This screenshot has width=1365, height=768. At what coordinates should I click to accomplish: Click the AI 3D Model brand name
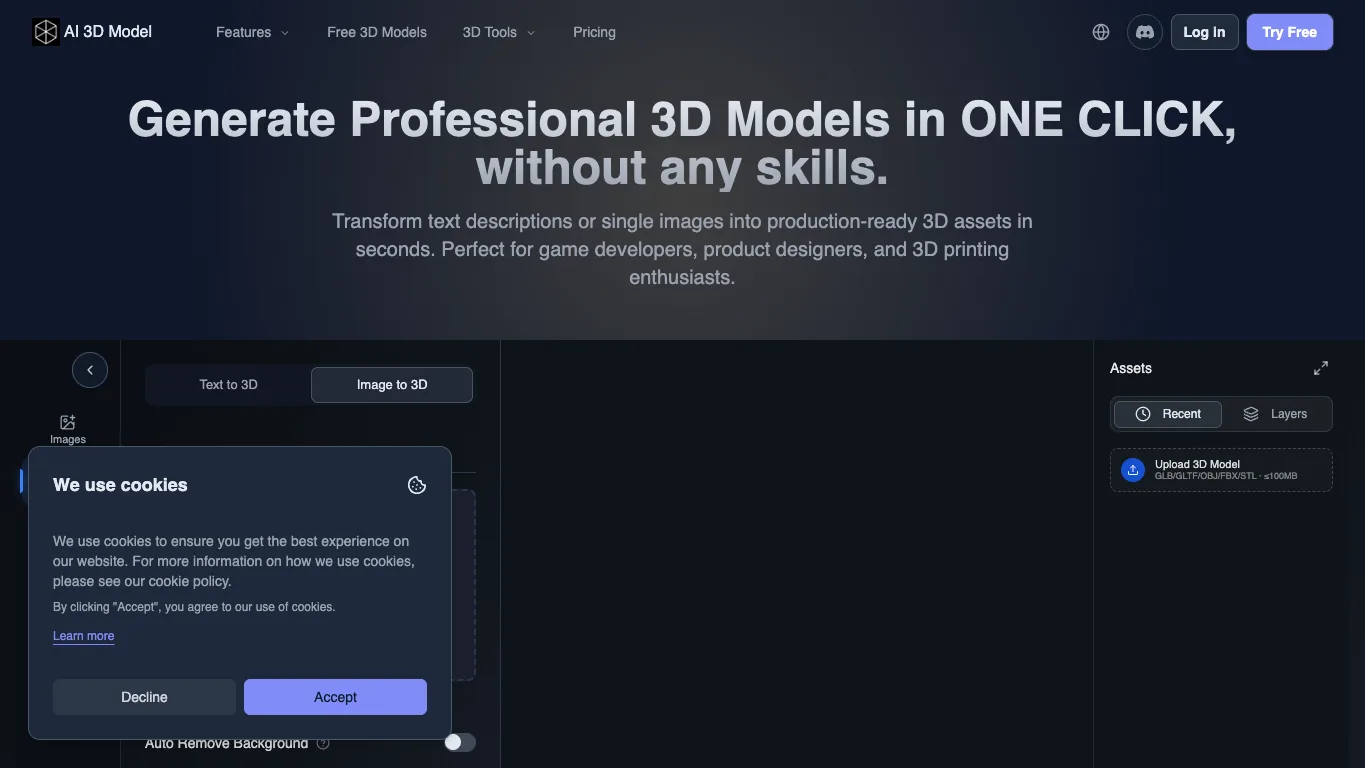click(108, 32)
